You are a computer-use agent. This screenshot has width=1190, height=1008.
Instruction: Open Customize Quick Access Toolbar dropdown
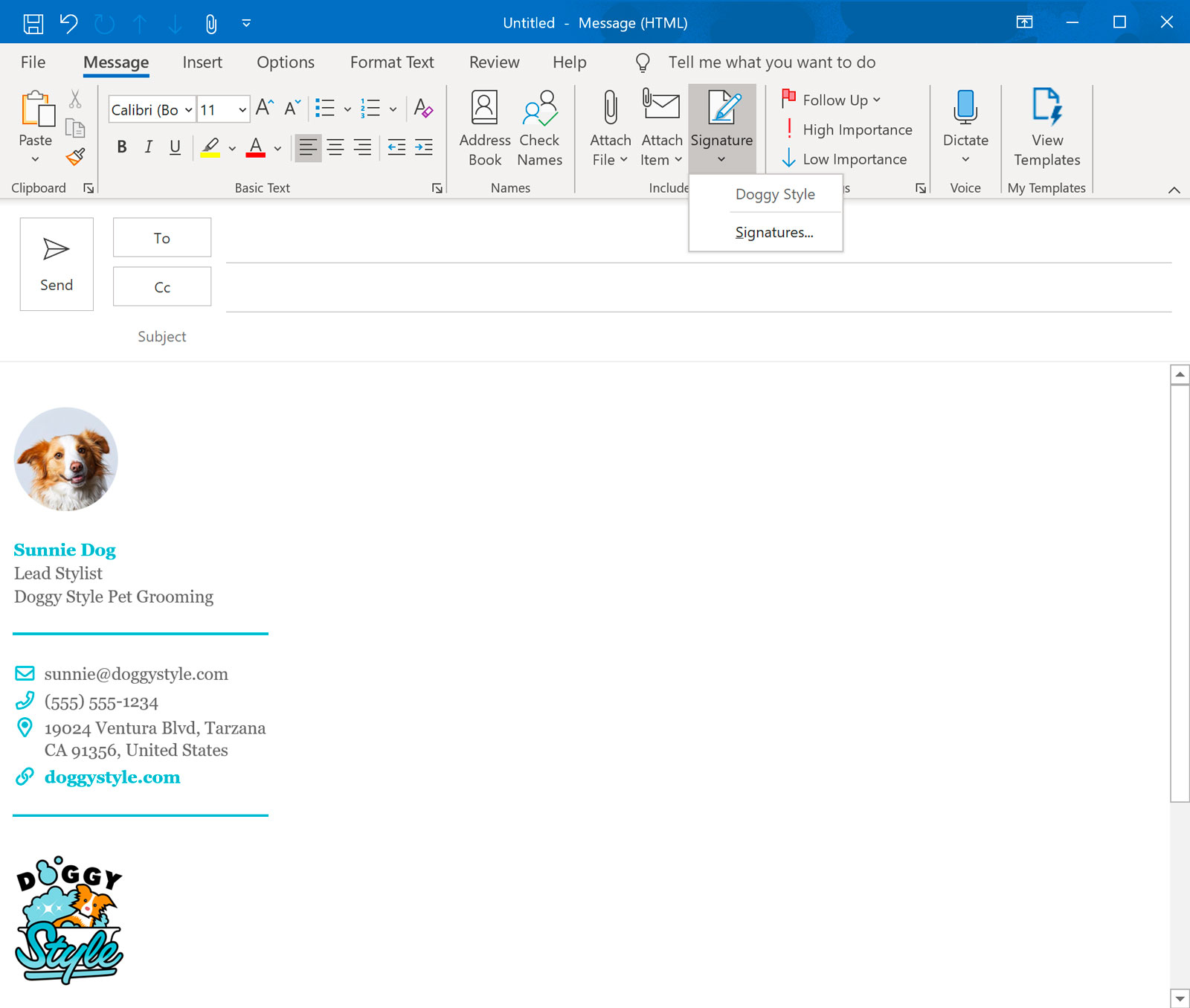[246, 23]
